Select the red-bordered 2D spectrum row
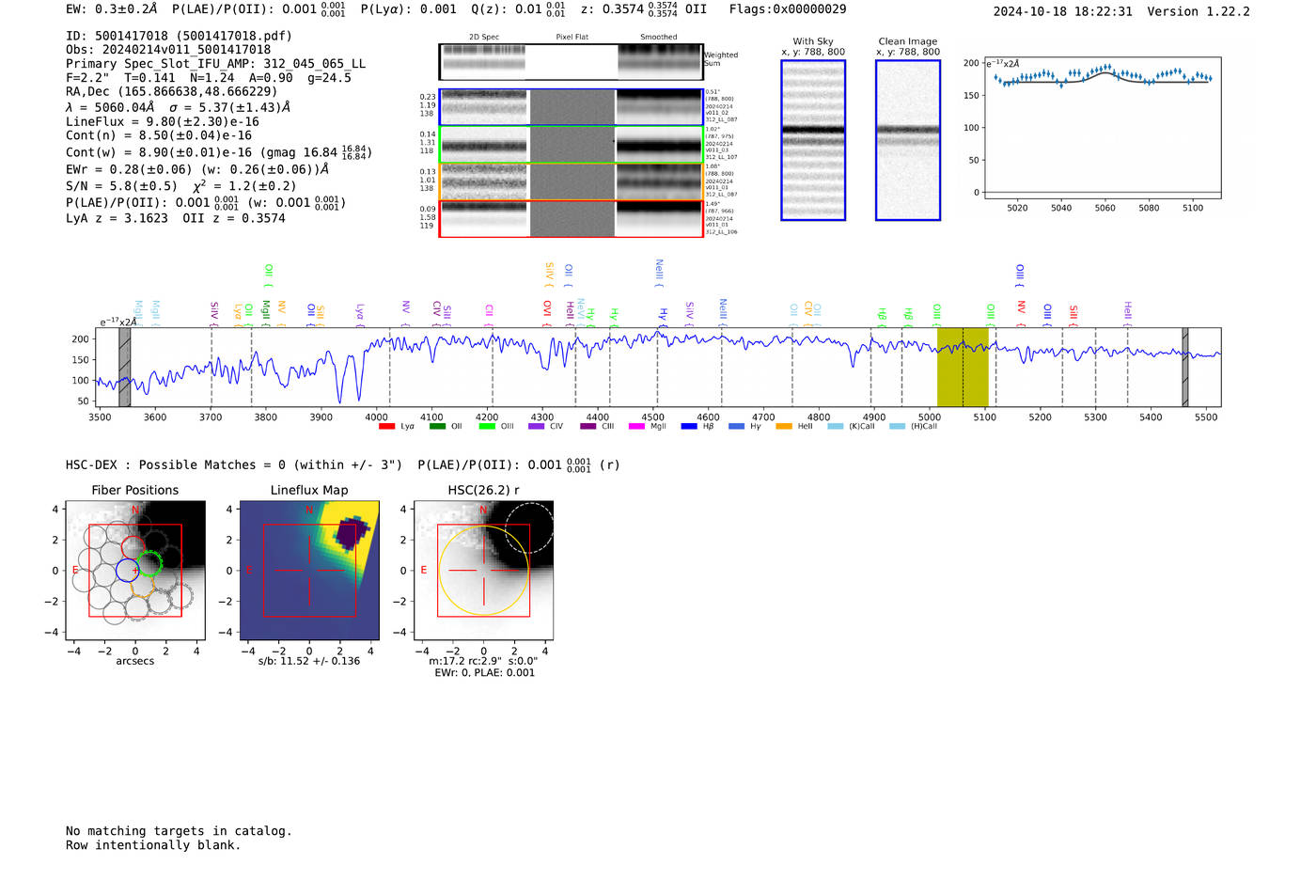The height and width of the screenshot is (896, 1316). (x=572, y=219)
